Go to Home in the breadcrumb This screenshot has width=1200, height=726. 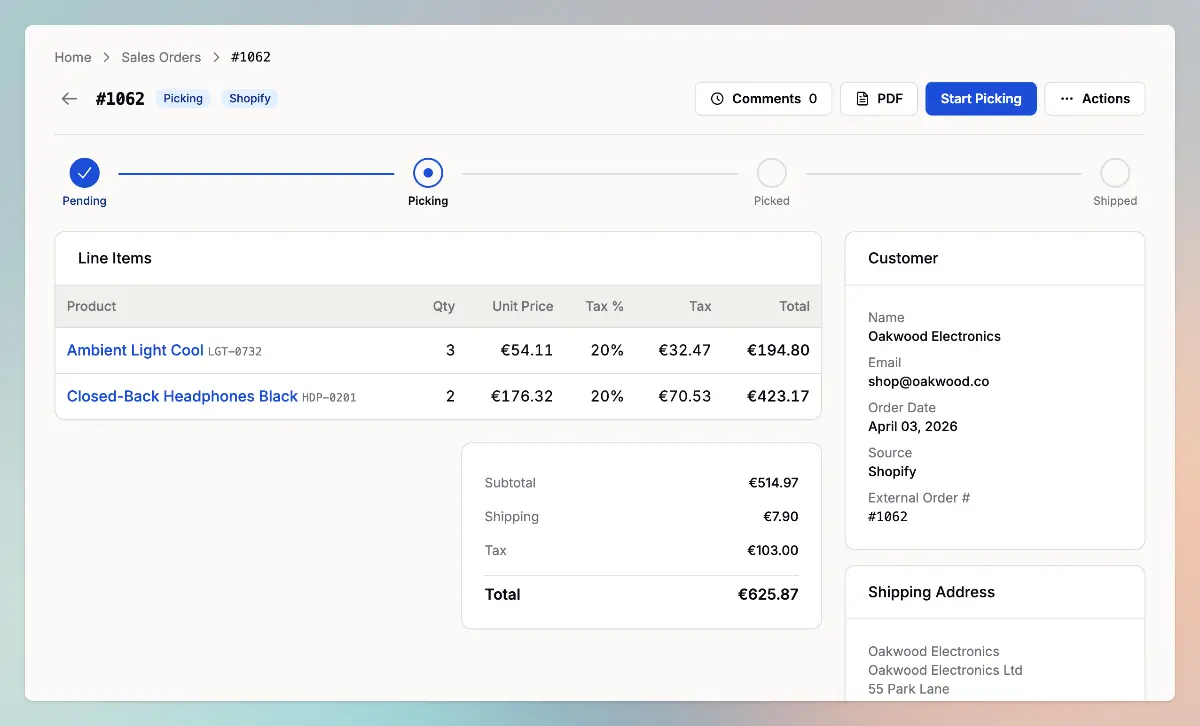[73, 57]
